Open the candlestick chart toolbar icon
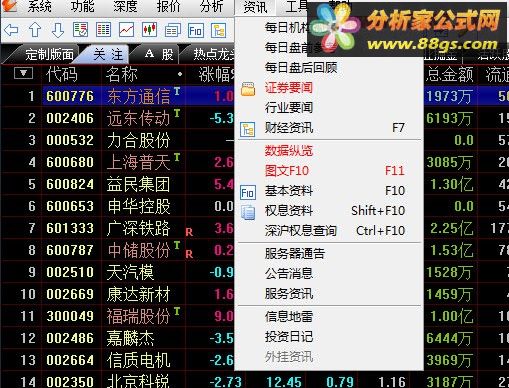This screenshot has height=388, width=509. (x=150, y=30)
